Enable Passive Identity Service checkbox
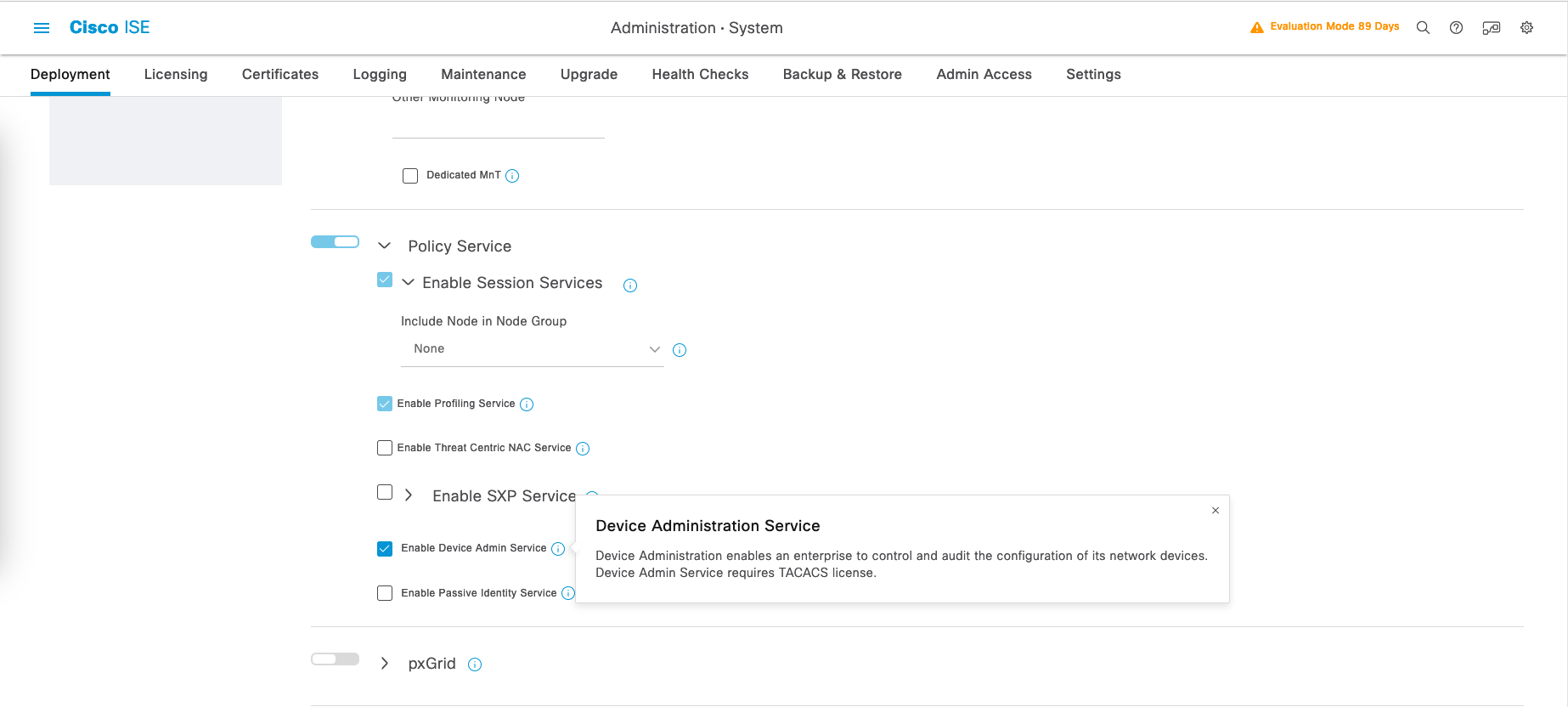The height and width of the screenshot is (707, 1568). coord(385,593)
